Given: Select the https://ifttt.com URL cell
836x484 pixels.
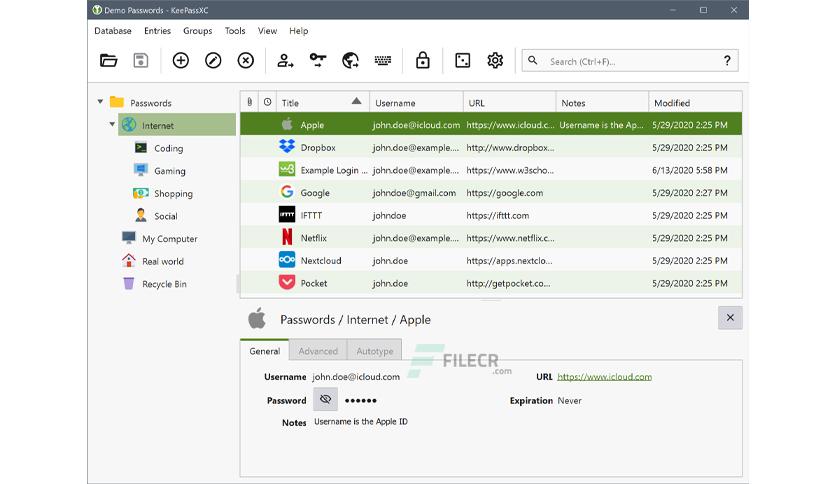Looking at the screenshot, I should point(497,215).
